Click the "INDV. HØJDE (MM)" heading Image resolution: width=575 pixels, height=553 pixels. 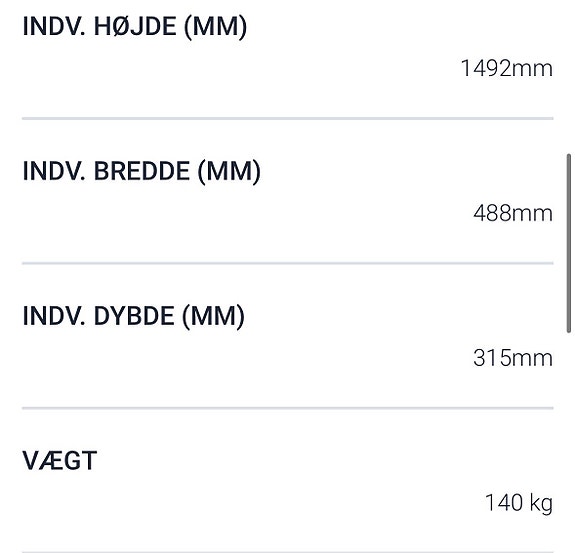135,27
